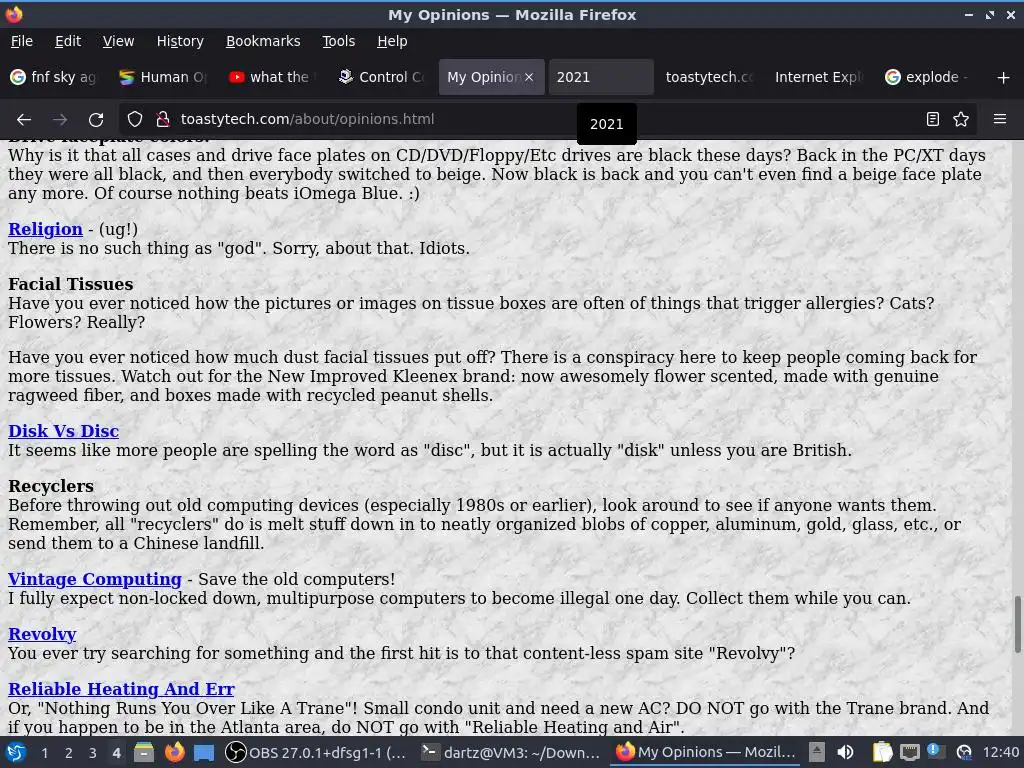
Task: Switch to the dartz@VM3 terminal taskbar window
Action: point(511,752)
